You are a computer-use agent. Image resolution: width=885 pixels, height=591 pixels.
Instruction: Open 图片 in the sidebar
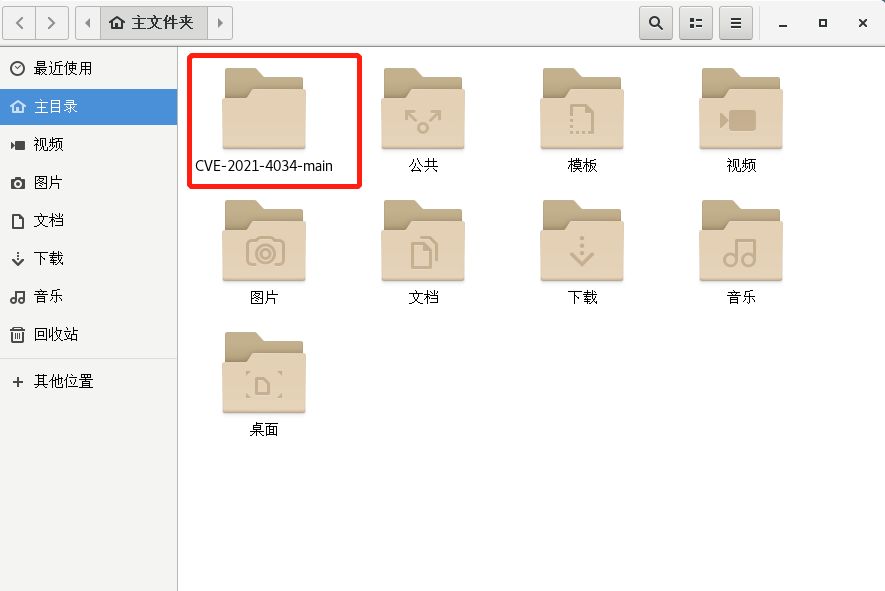pos(89,182)
